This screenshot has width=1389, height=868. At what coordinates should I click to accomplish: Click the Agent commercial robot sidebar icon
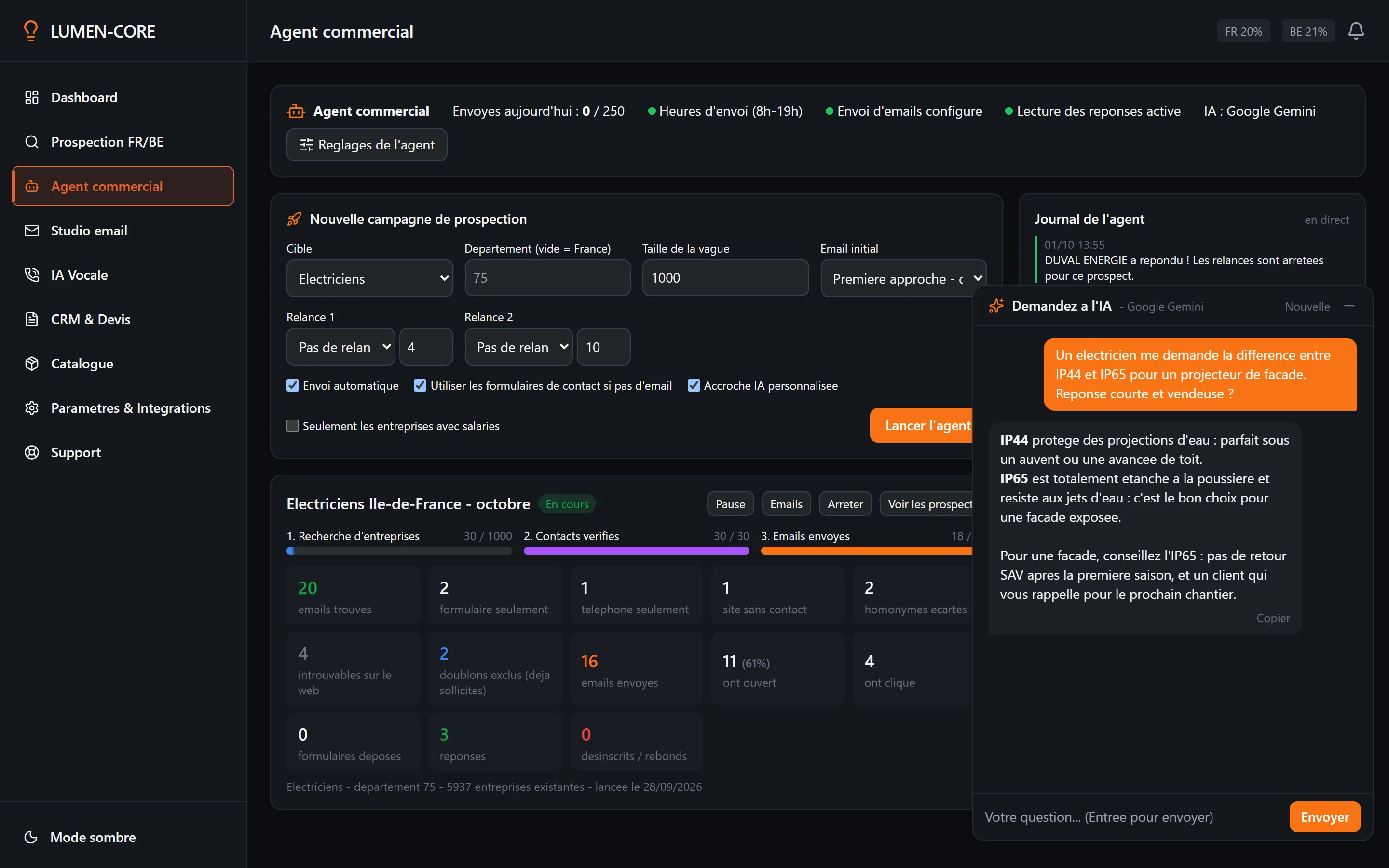(x=31, y=186)
